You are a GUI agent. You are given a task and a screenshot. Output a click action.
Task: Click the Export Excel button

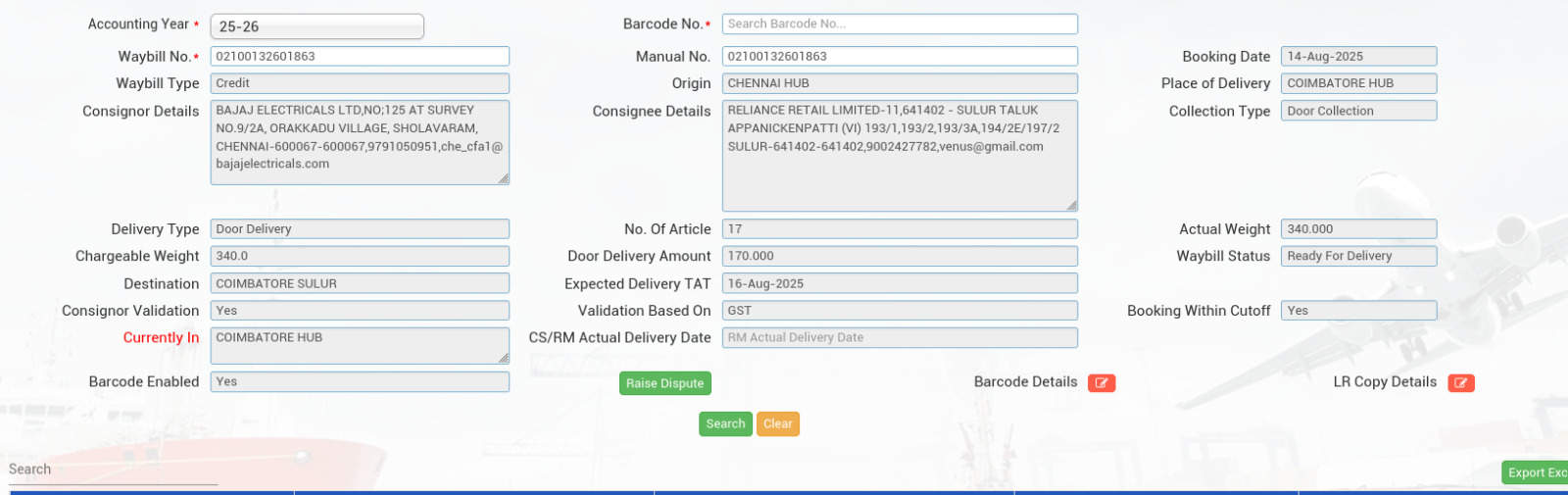[1535, 472]
